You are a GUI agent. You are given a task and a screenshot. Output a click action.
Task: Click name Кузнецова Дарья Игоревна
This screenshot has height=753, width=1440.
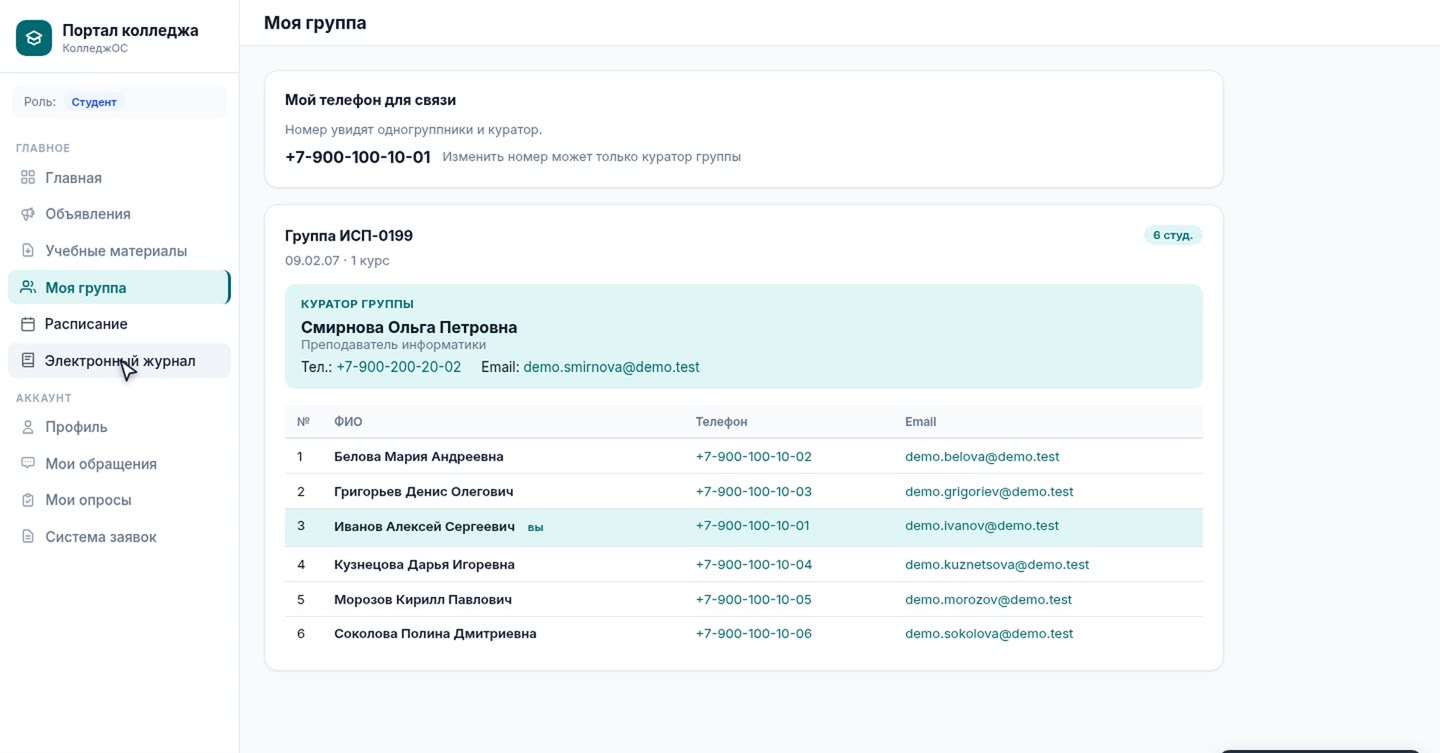point(424,564)
